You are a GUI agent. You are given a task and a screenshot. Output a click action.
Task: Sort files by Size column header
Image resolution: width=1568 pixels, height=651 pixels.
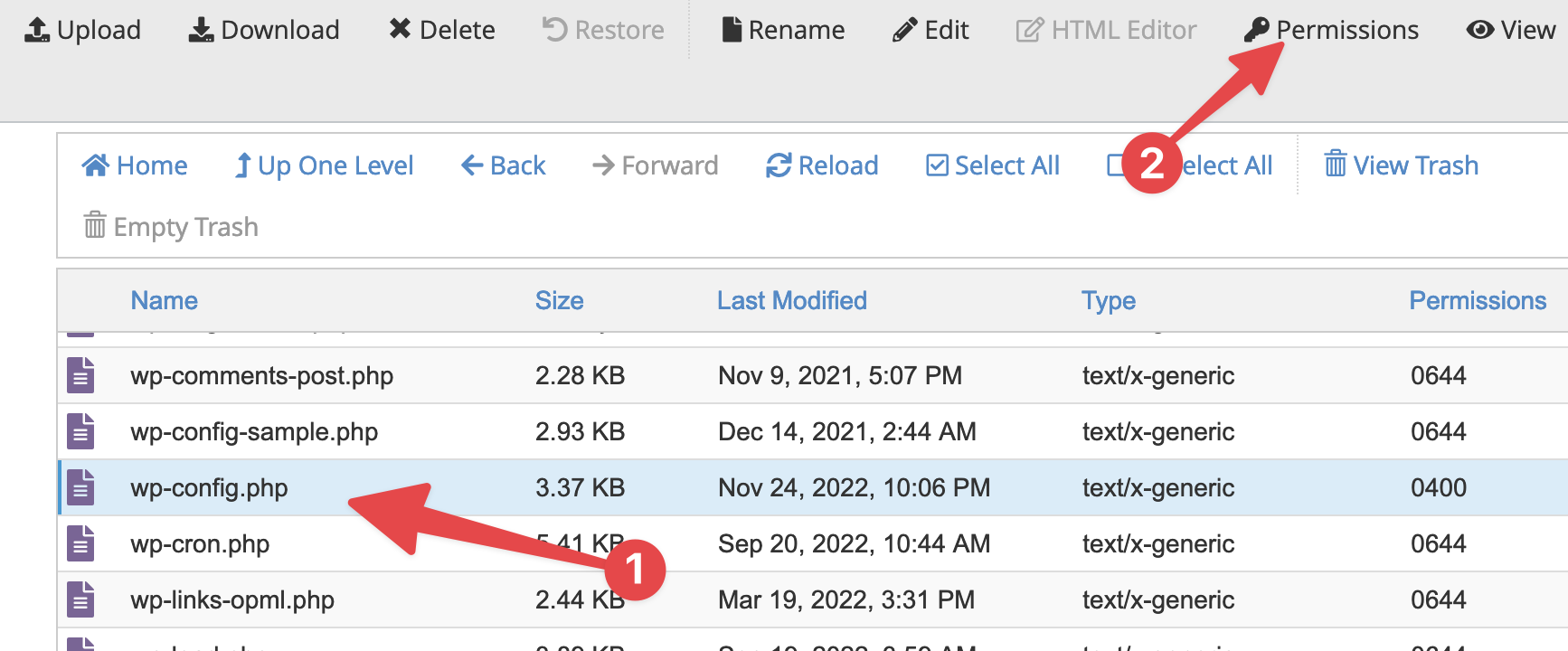[559, 300]
